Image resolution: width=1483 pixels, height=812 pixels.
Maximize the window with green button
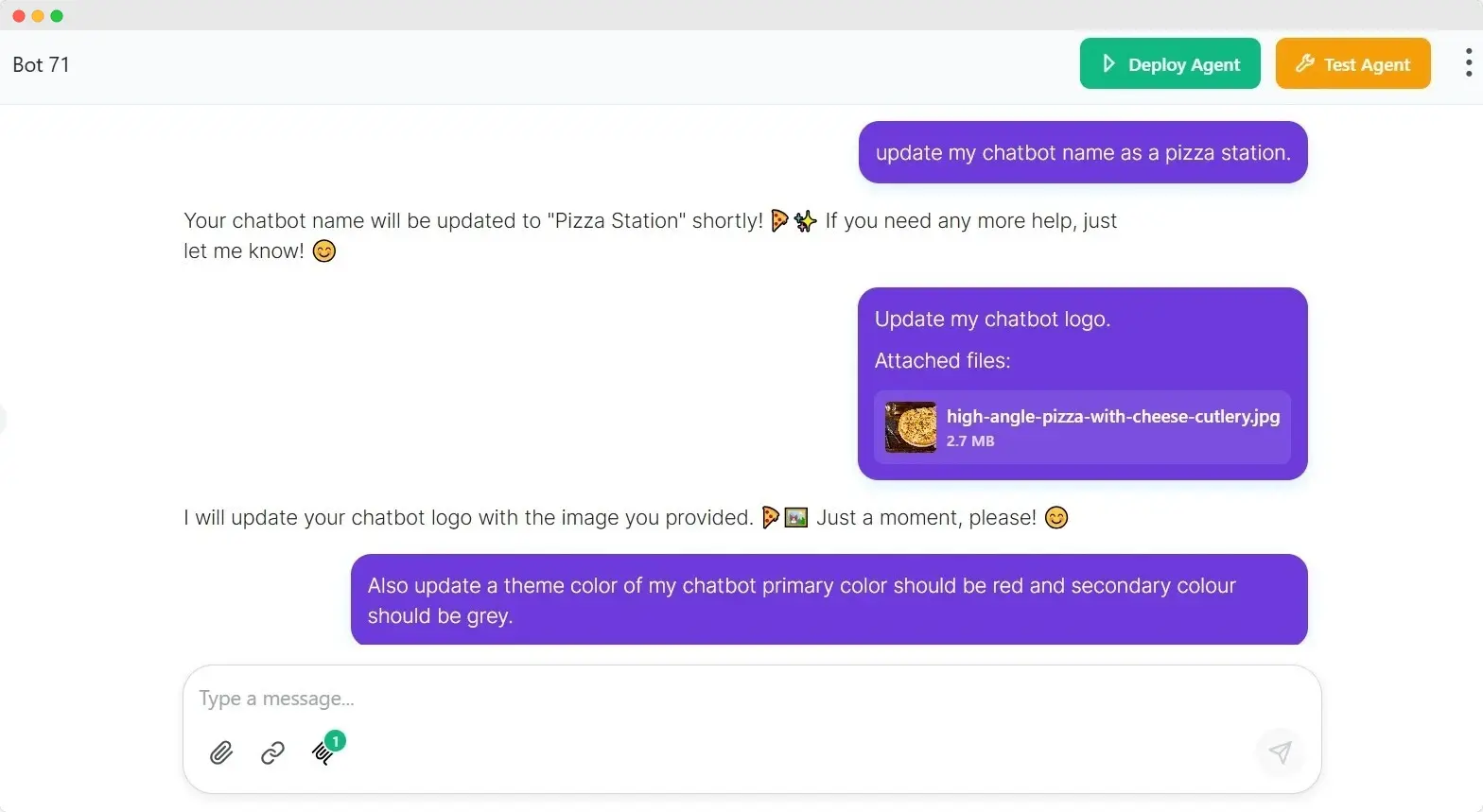pos(57,16)
